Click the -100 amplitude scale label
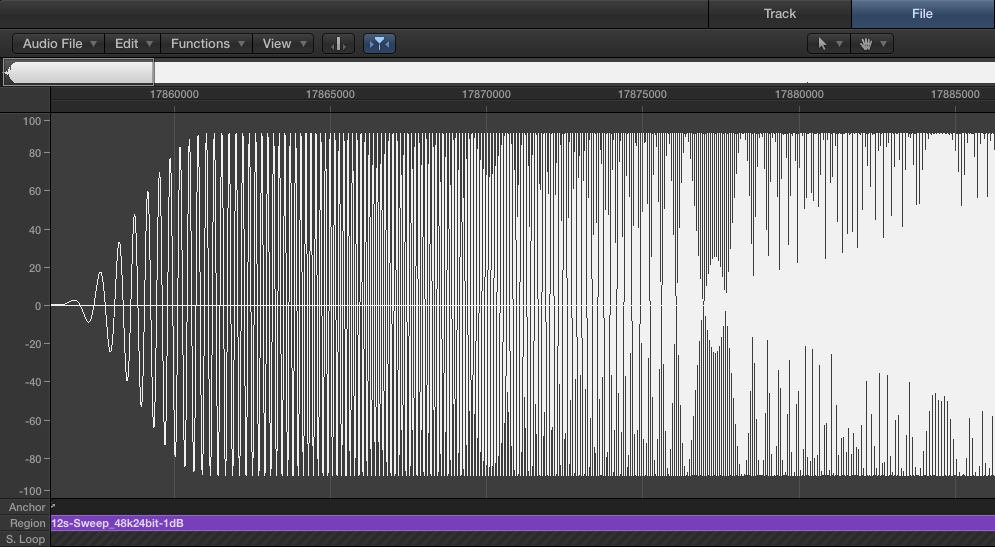Screen dimensions: 995x547 coord(29,491)
